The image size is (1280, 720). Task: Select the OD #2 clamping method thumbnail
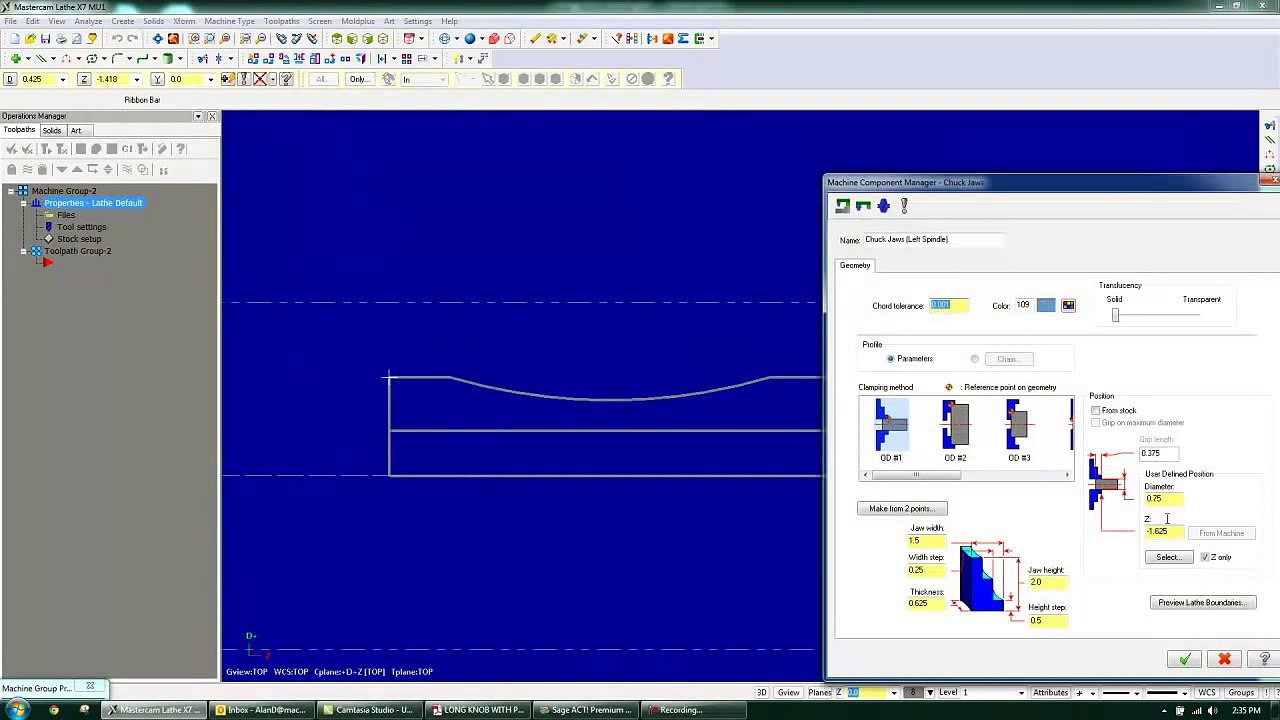point(955,431)
